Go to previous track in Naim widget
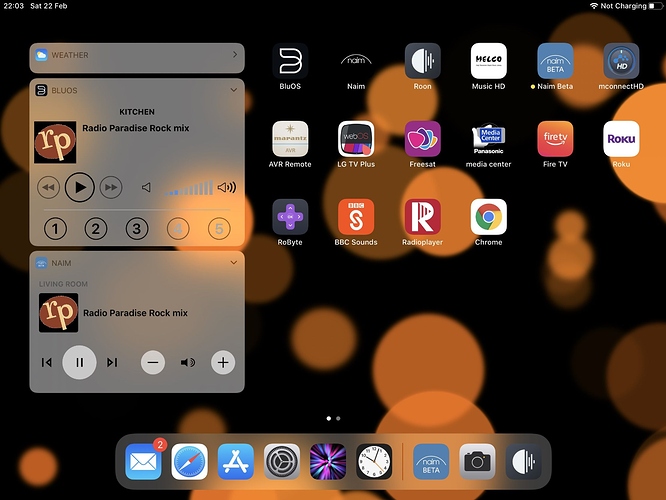This screenshot has width=666, height=500. (x=47, y=362)
